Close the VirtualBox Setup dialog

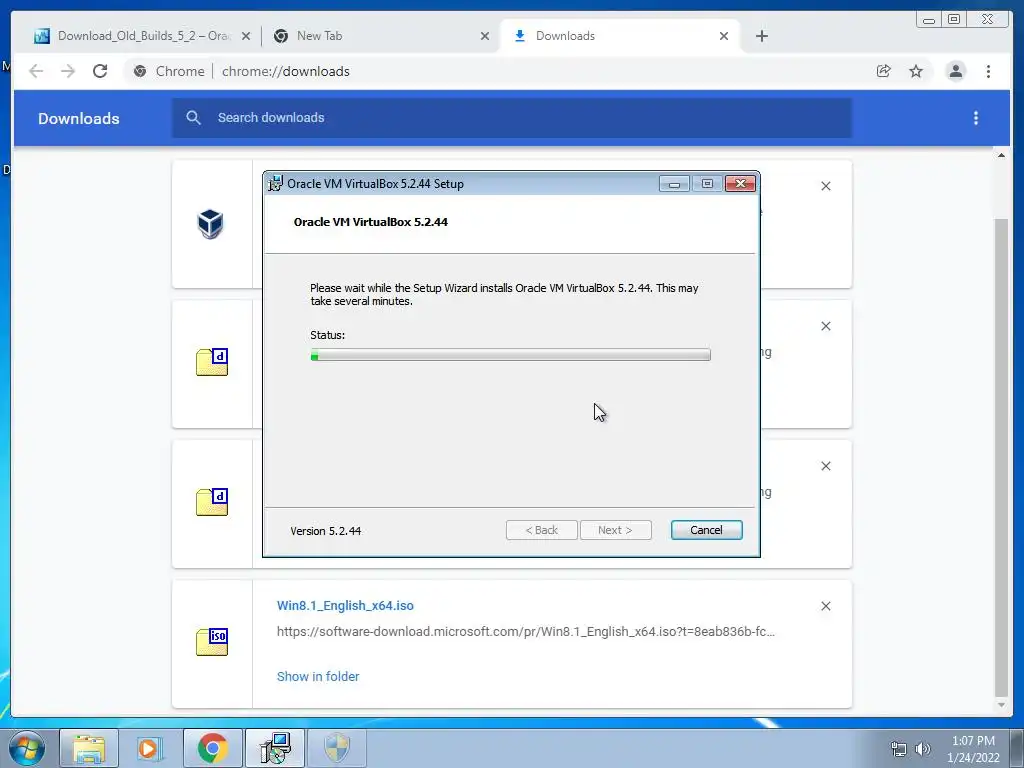point(740,184)
